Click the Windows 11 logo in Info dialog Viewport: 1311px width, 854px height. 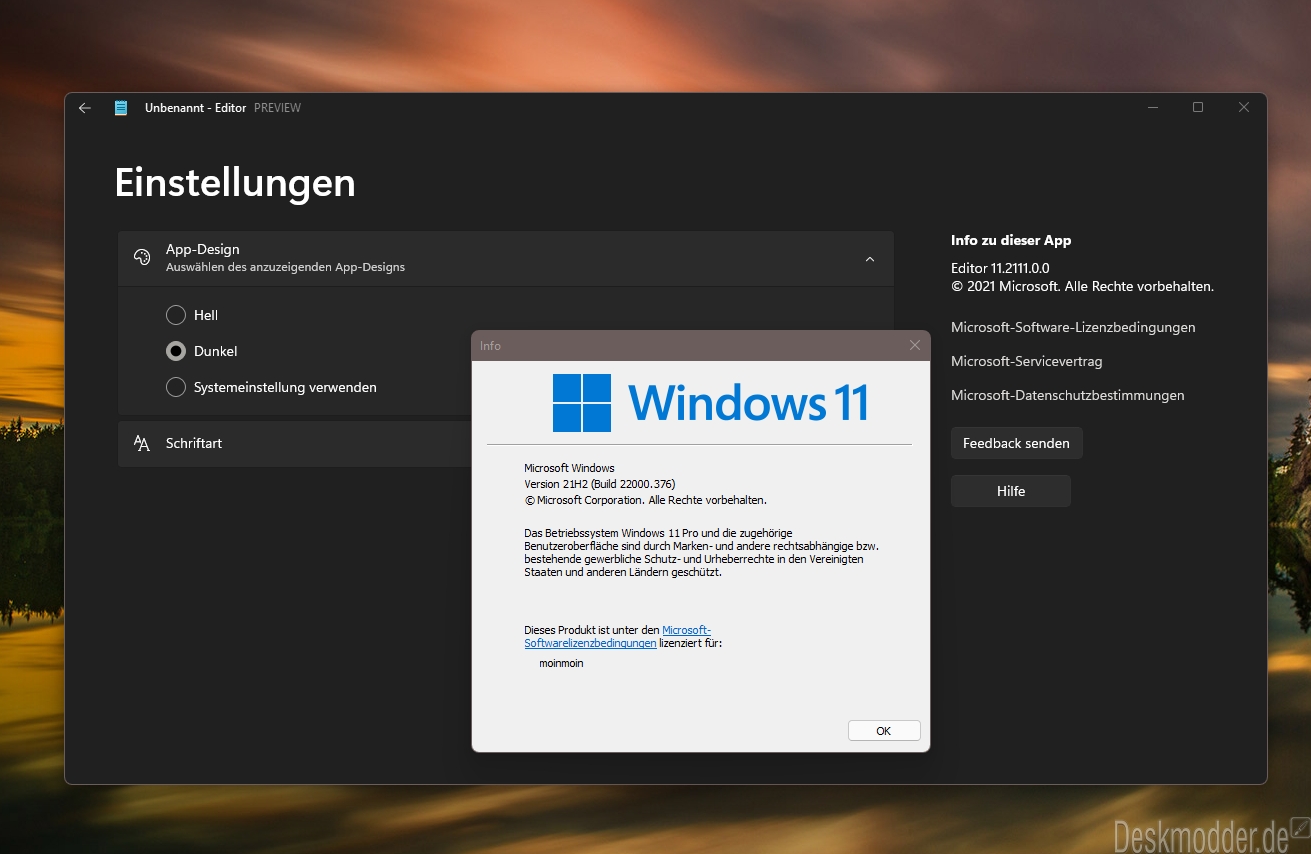[710, 402]
